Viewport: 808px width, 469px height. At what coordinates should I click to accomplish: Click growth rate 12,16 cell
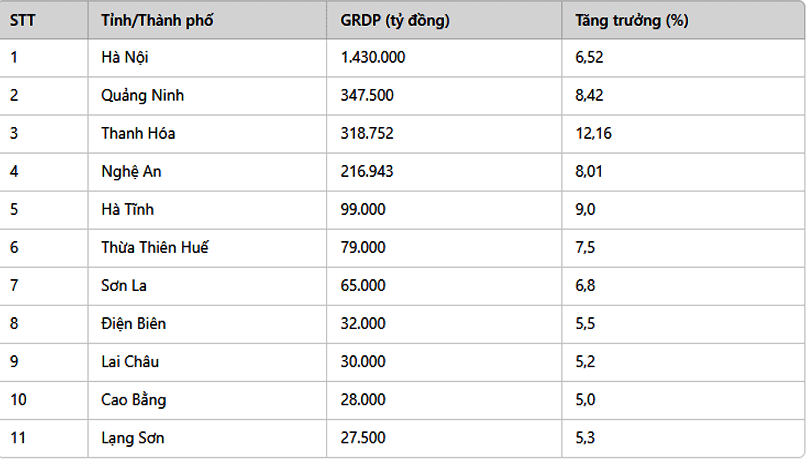click(683, 134)
